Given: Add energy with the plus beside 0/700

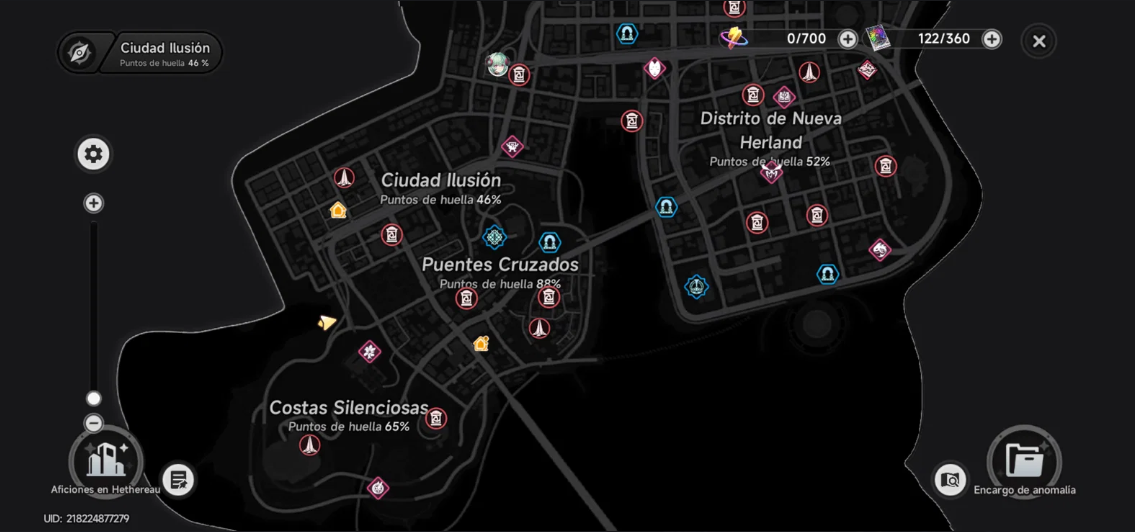Looking at the screenshot, I should 848,39.
